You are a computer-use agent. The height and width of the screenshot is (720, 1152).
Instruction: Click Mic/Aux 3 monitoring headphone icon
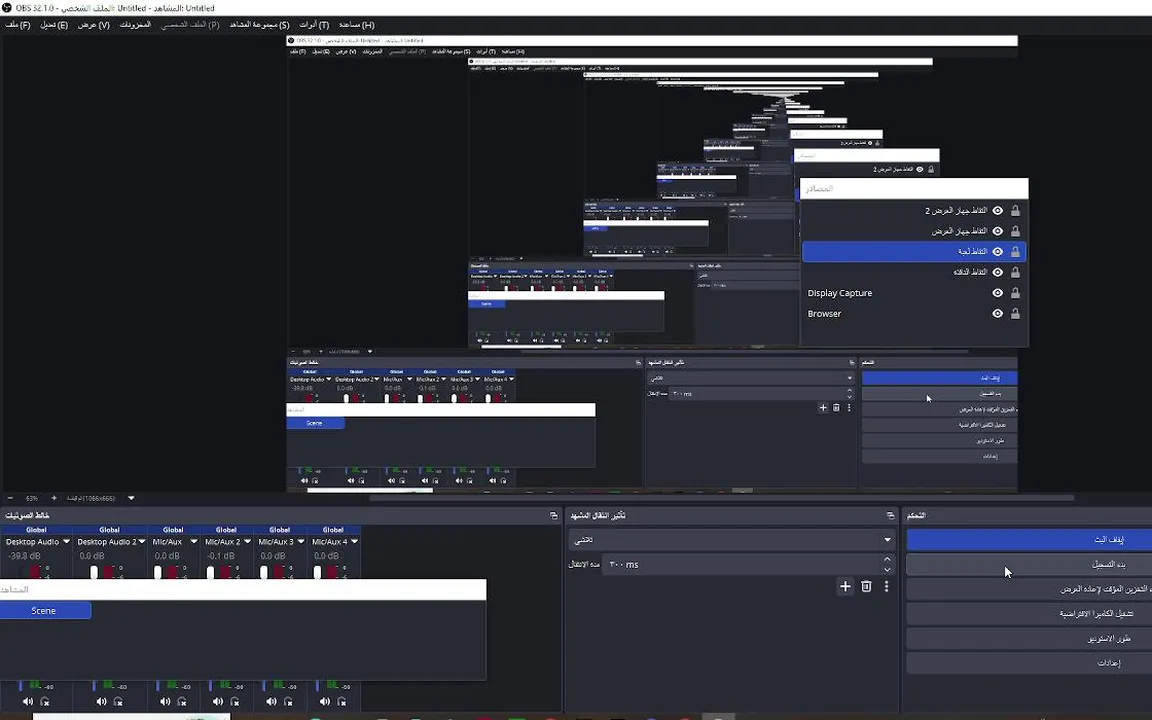(289, 702)
